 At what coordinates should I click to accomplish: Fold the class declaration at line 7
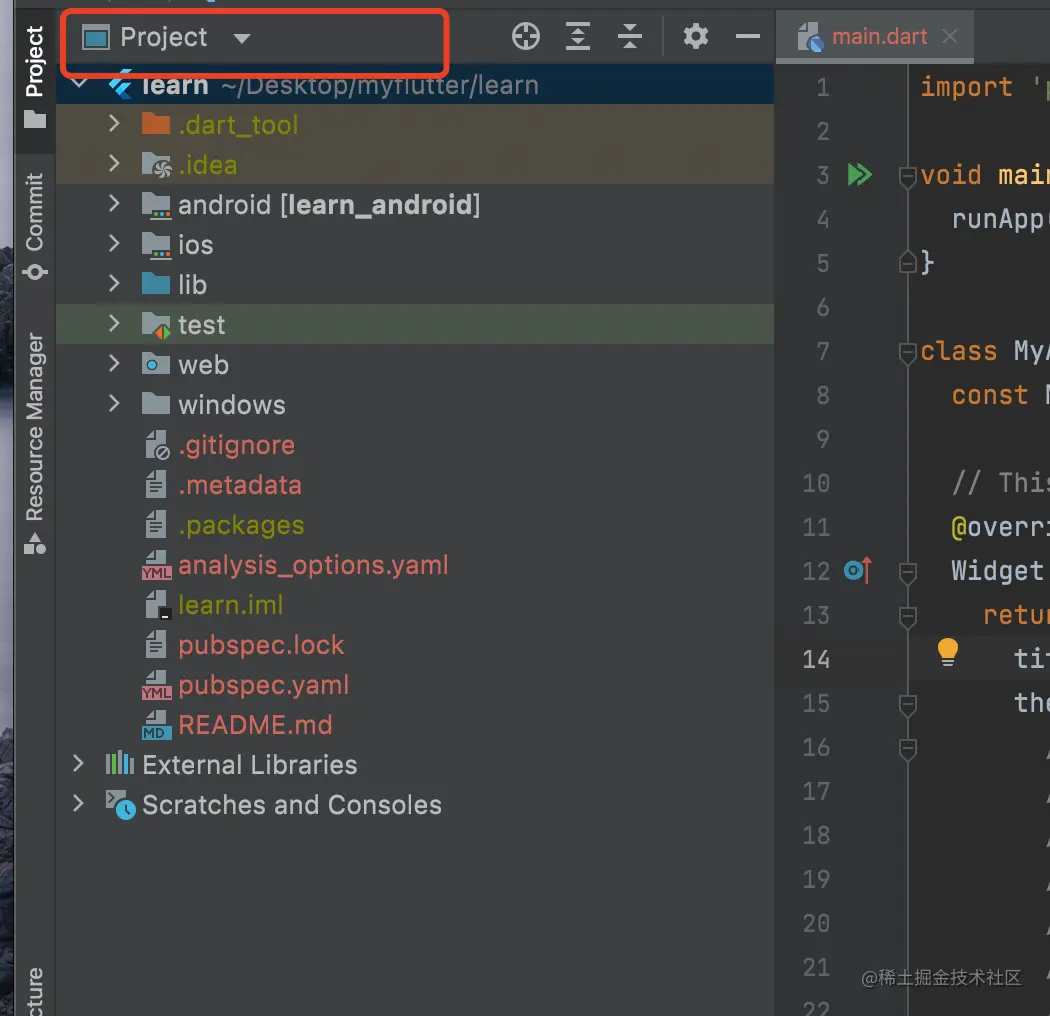[x=907, y=354]
